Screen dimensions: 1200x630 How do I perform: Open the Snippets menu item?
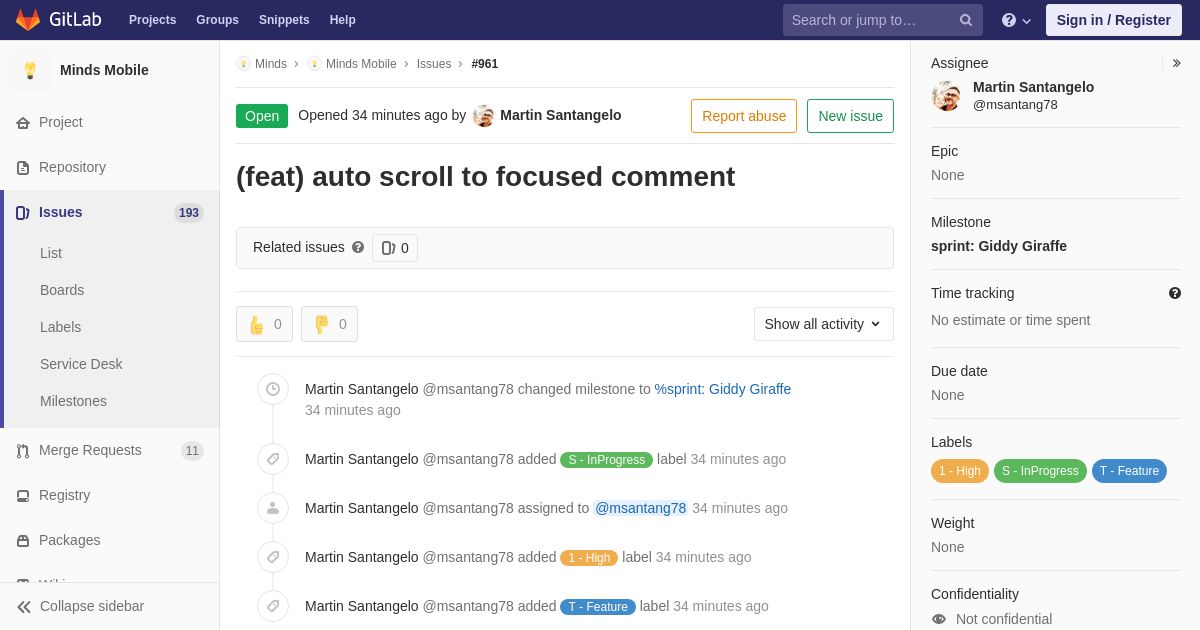(x=284, y=20)
